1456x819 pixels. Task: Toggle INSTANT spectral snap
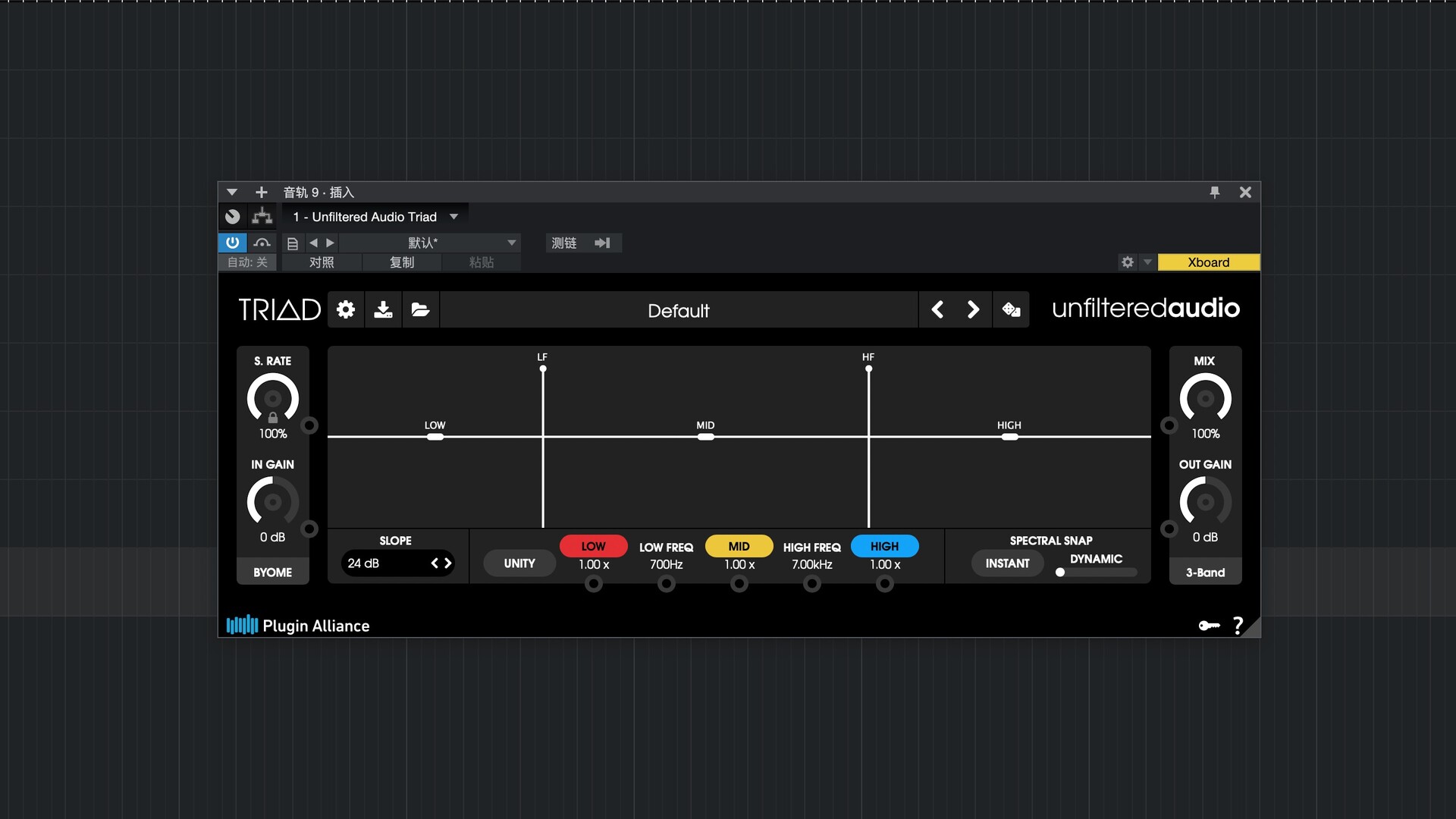point(1007,563)
